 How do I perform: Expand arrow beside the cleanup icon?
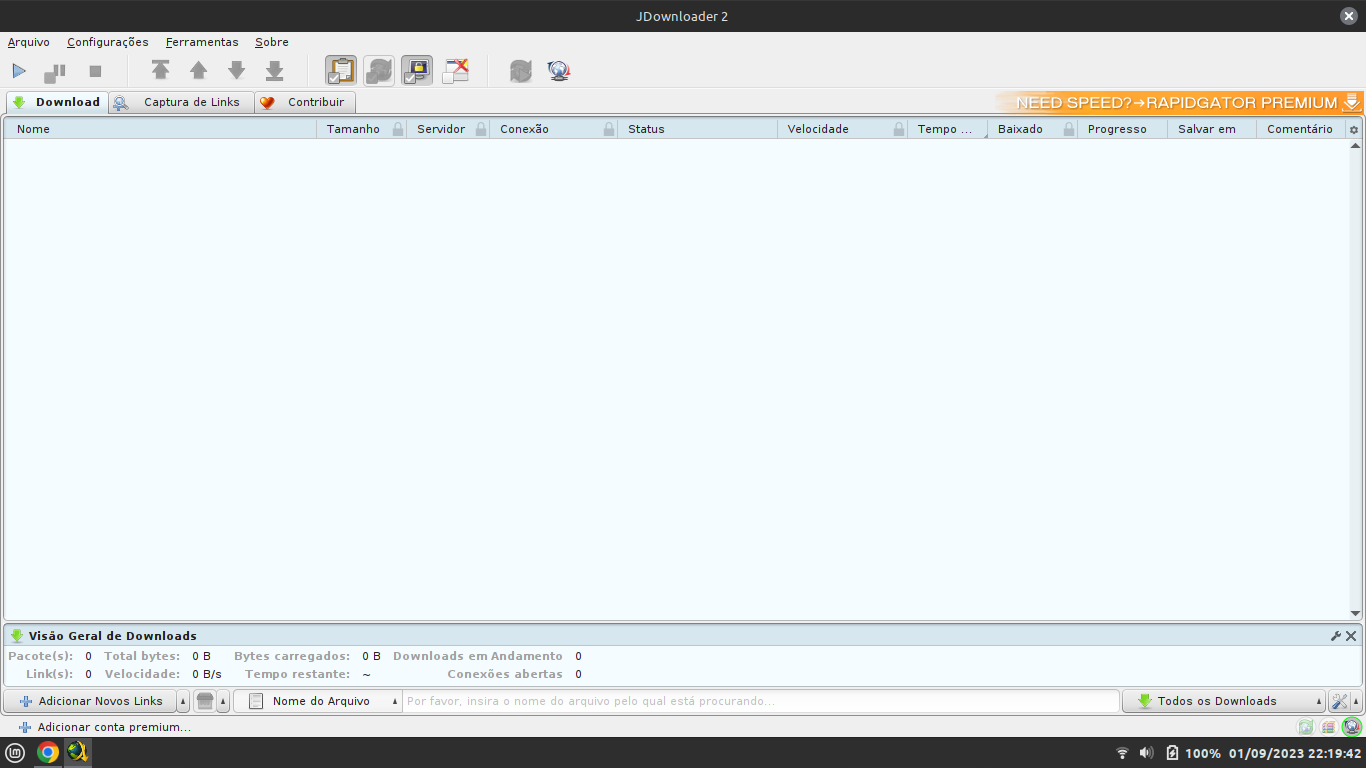223,701
